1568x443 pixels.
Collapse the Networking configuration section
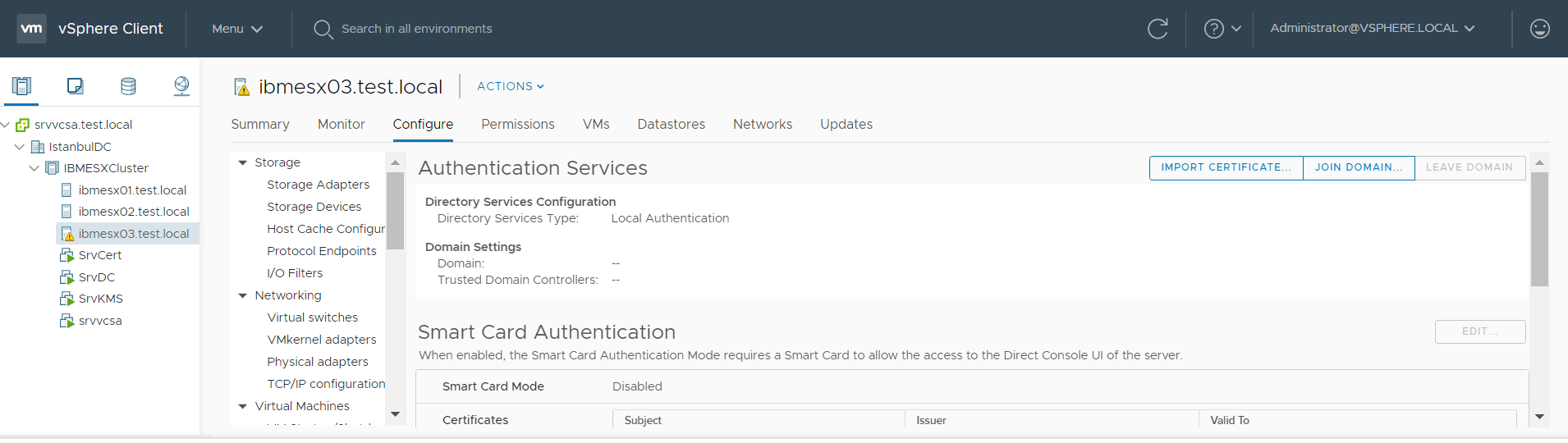(243, 295)
